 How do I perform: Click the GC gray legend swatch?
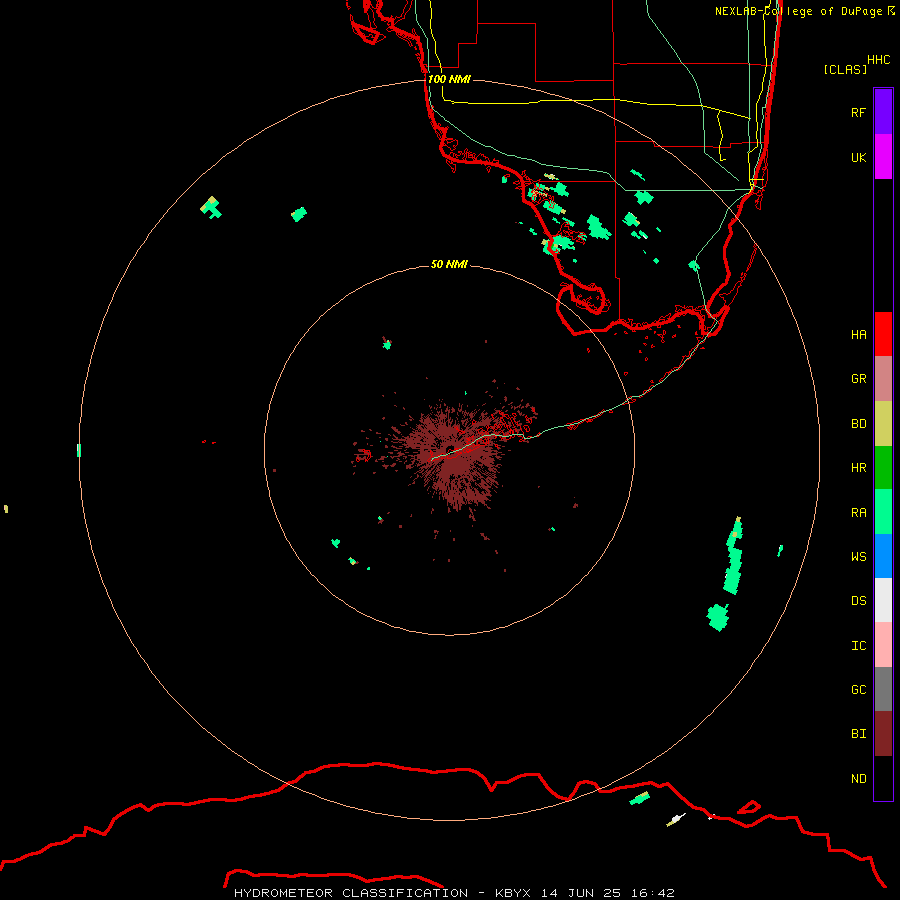(883, 689)
